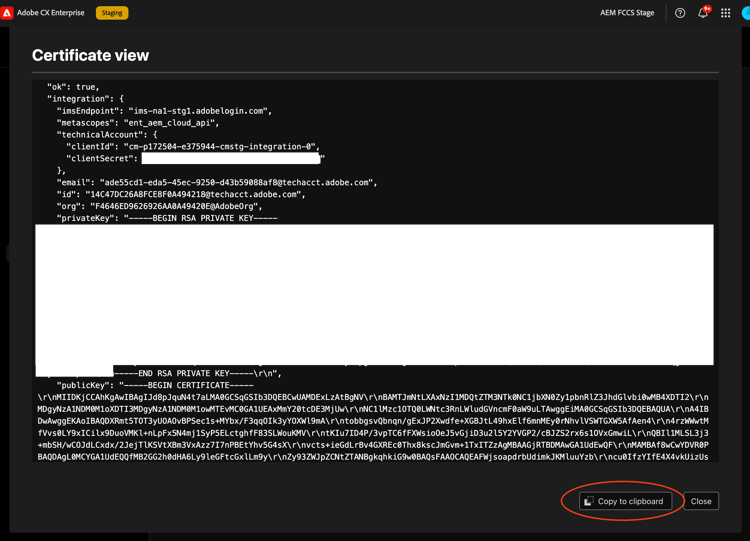Click the metascopes ent_aem_cloud_api line
Viewport: 750px width, 541px height.
(x=138, y=123)
